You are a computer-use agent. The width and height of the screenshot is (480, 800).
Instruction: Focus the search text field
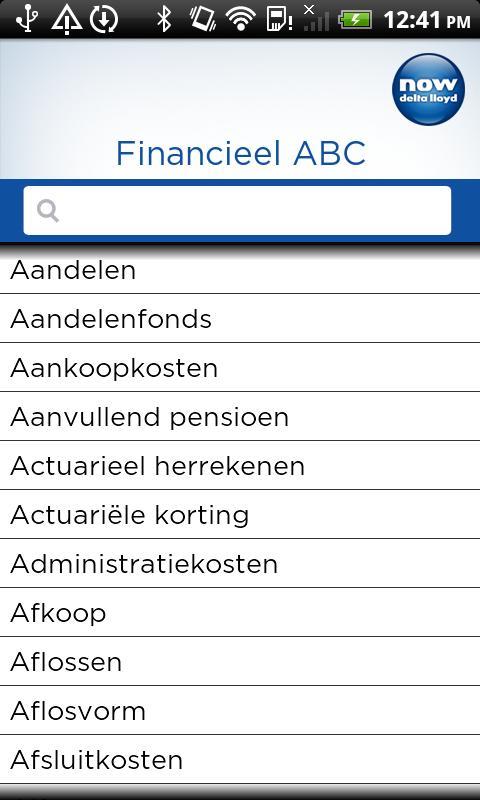pos(237,210)
